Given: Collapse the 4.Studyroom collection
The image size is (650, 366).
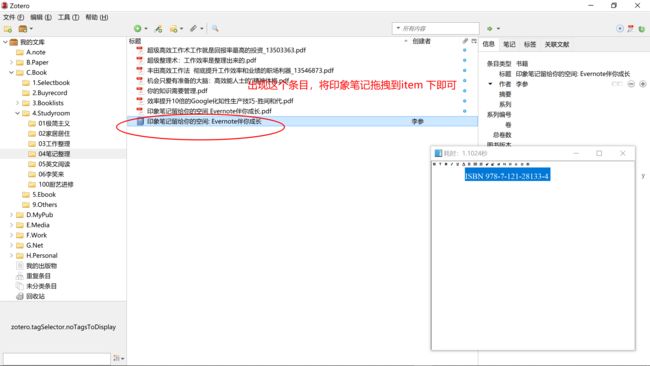Looking at the screenshot, I should pyautogui.click(x=17, y=113).
